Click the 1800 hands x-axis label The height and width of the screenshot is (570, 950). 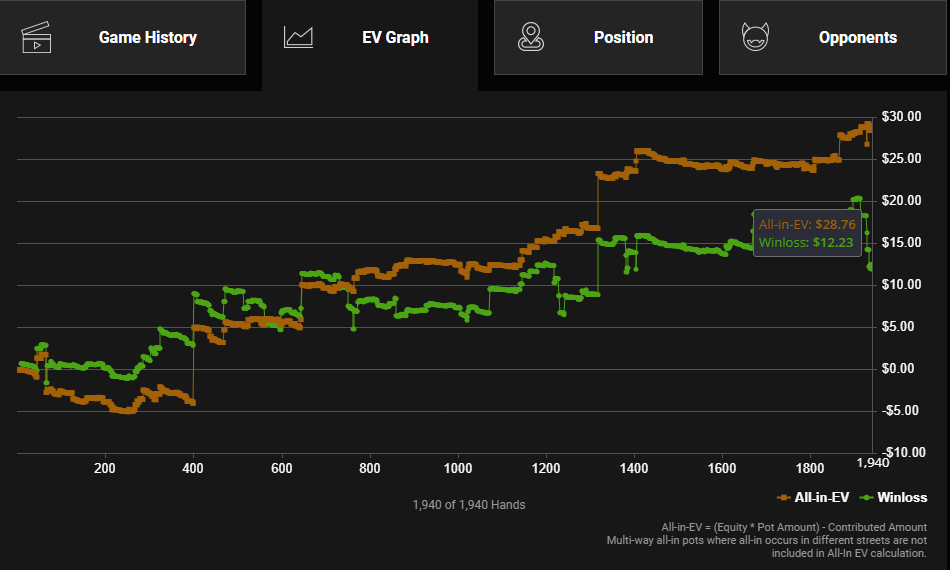[x=810, y=468]
